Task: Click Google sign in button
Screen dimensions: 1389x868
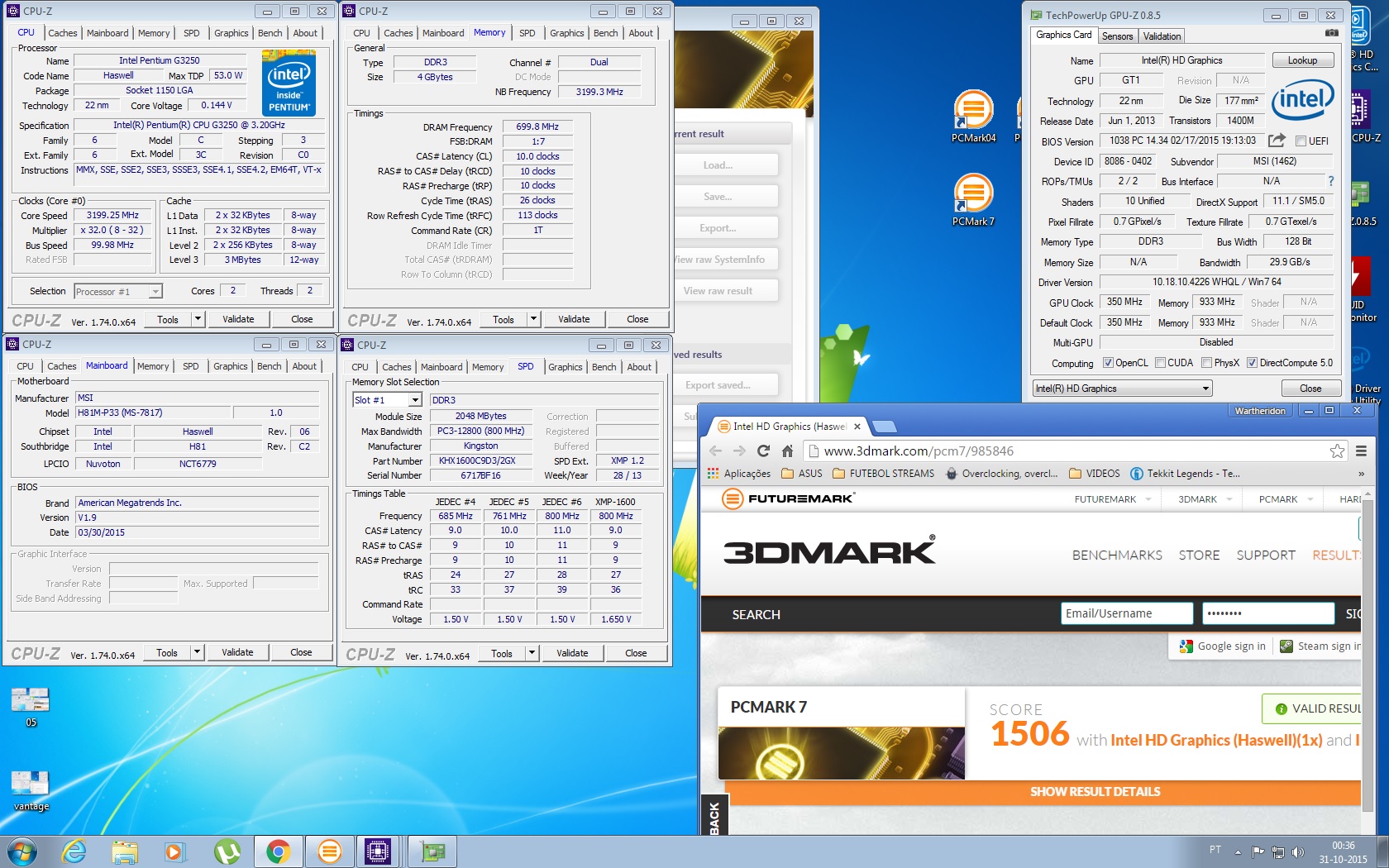Action: (1223, 646)
